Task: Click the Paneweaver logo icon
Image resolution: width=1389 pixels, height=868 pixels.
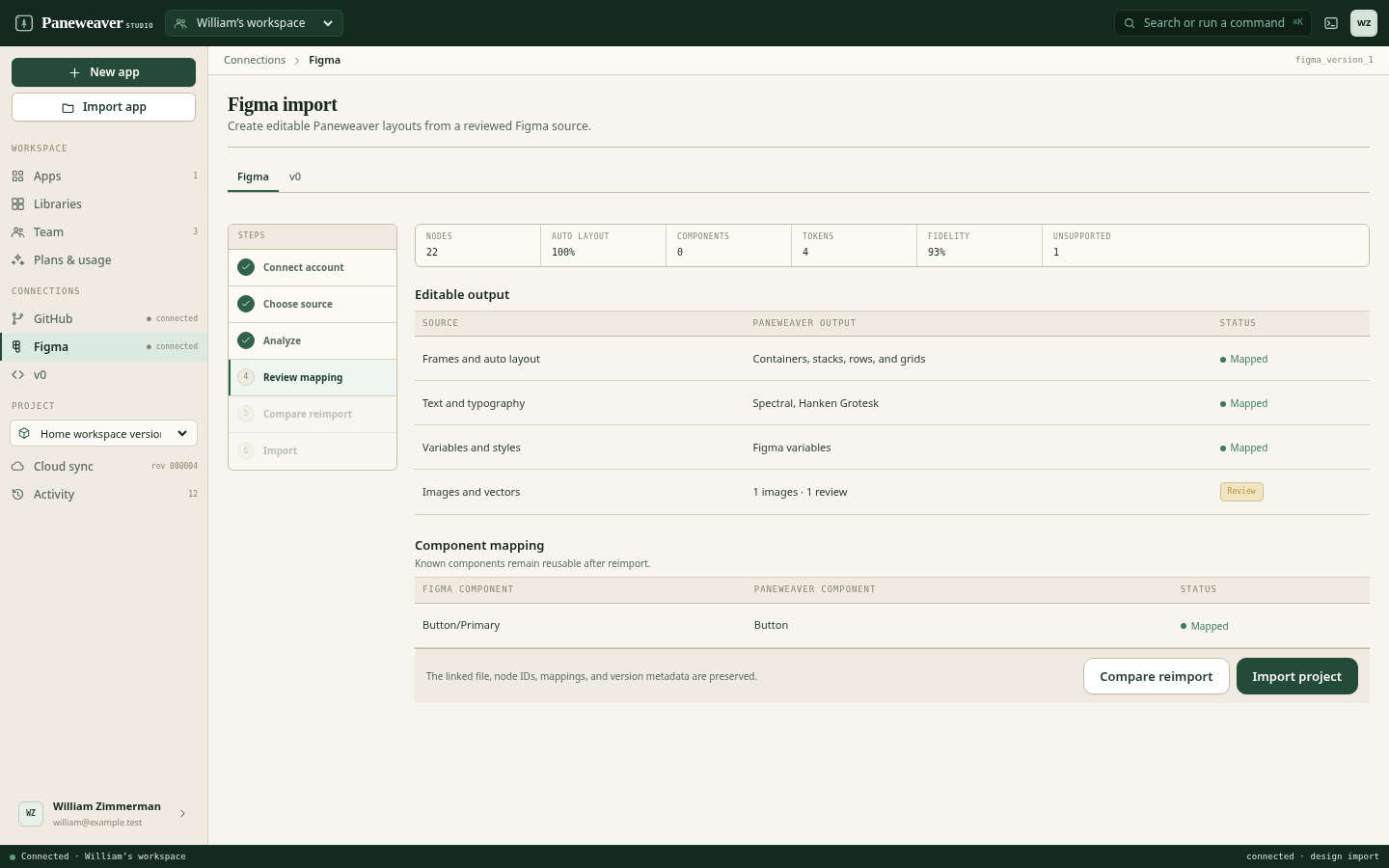Action: [x=24, y=23]
